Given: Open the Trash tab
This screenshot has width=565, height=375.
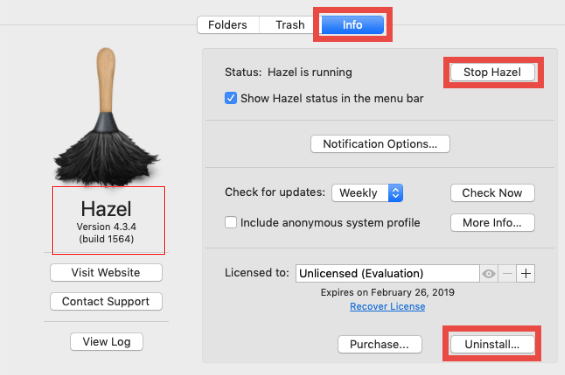Looking at the screenshot, I should pyautogui.click(x=290, y=25).
